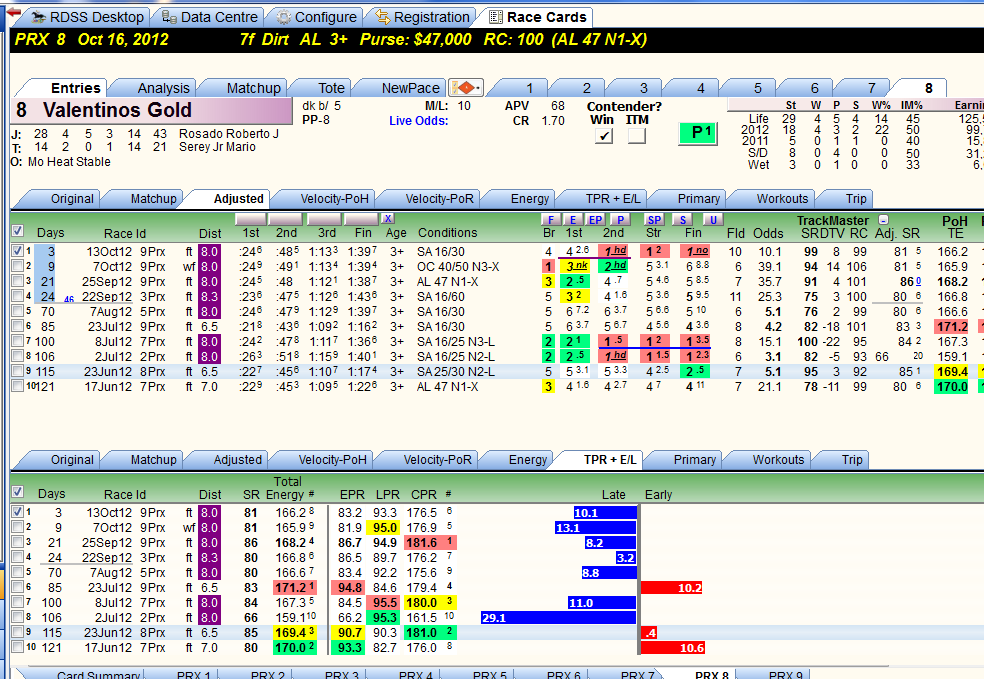This screenshot has height=679, width=984.
Task: Toggle the checkbox for the 7Oct12 row in Adjusted table
Action: [x=18, y=266]
